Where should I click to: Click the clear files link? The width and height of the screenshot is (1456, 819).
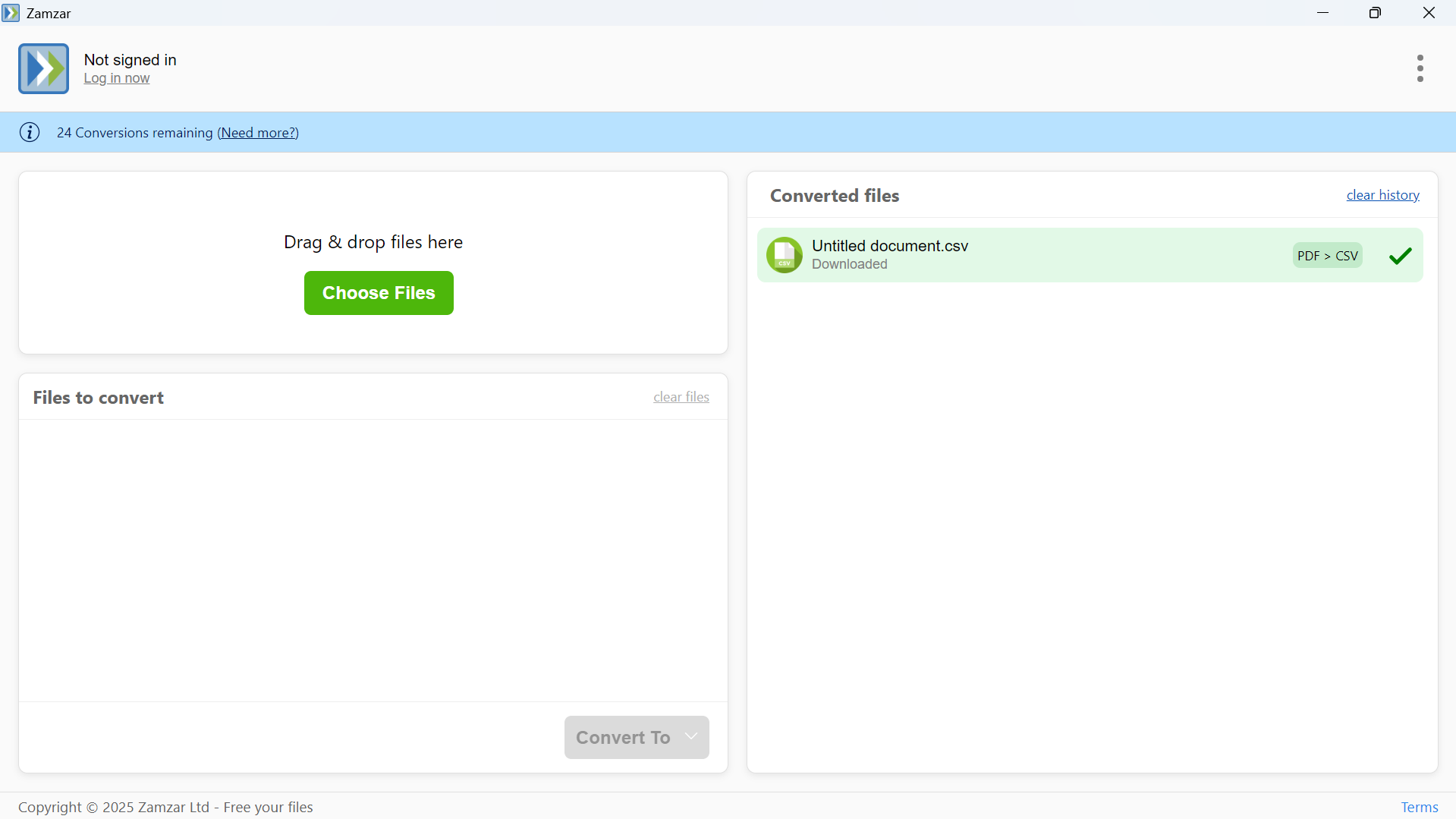tap(681, 397)
